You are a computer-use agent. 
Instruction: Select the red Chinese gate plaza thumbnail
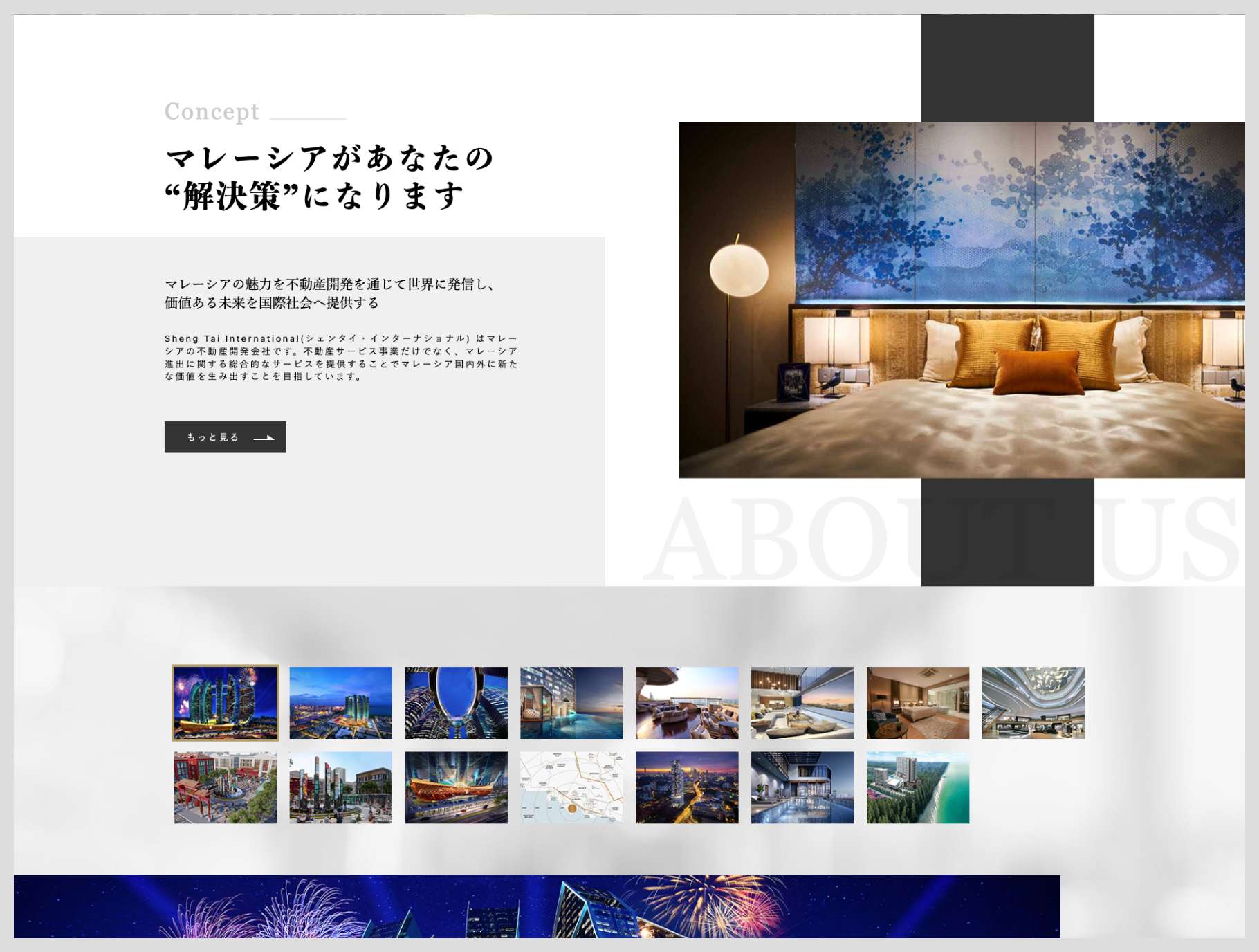[226, 787]
